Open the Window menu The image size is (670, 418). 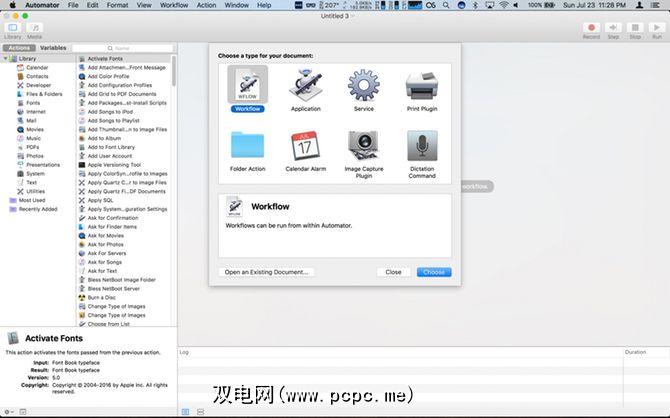[x=237, y=5]
